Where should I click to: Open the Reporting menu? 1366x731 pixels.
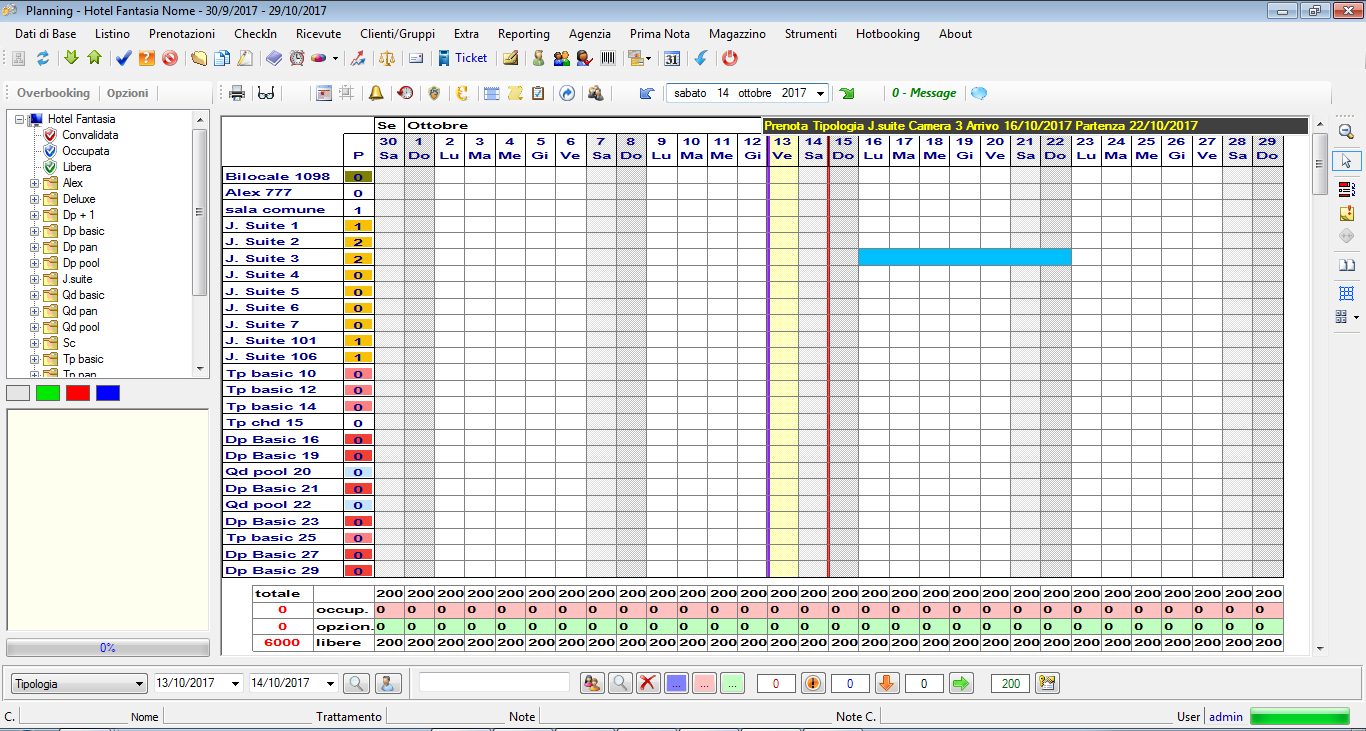click(524, 33)
